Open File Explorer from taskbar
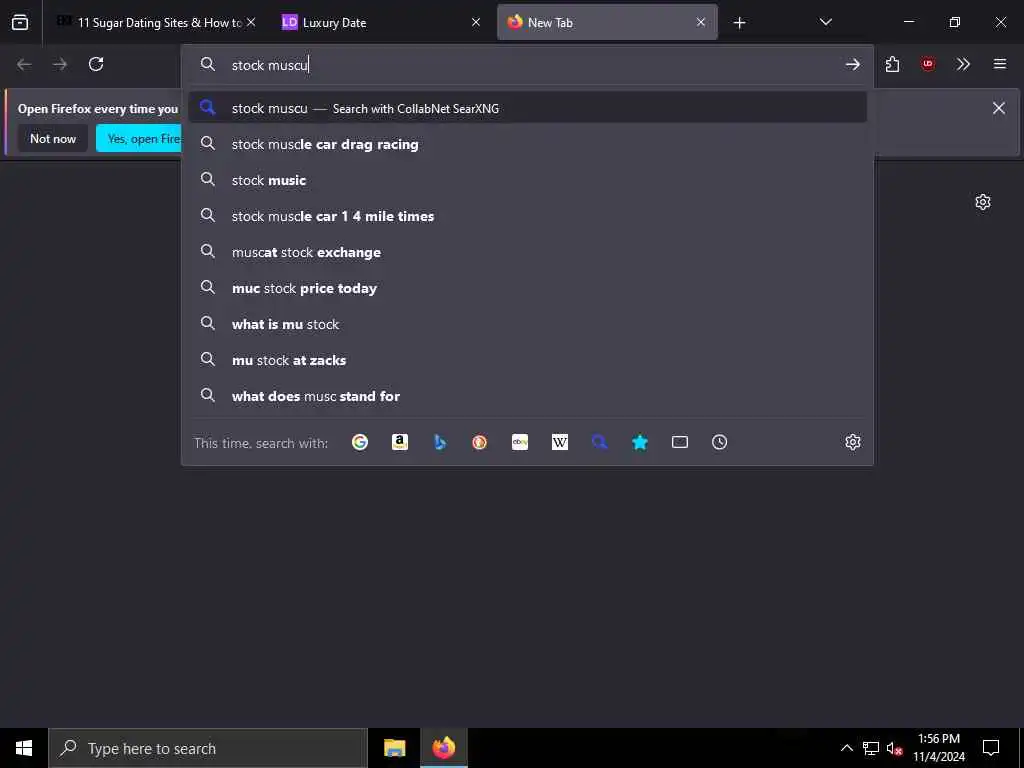This screenshot has width=1024, height=768. point(394,748)
